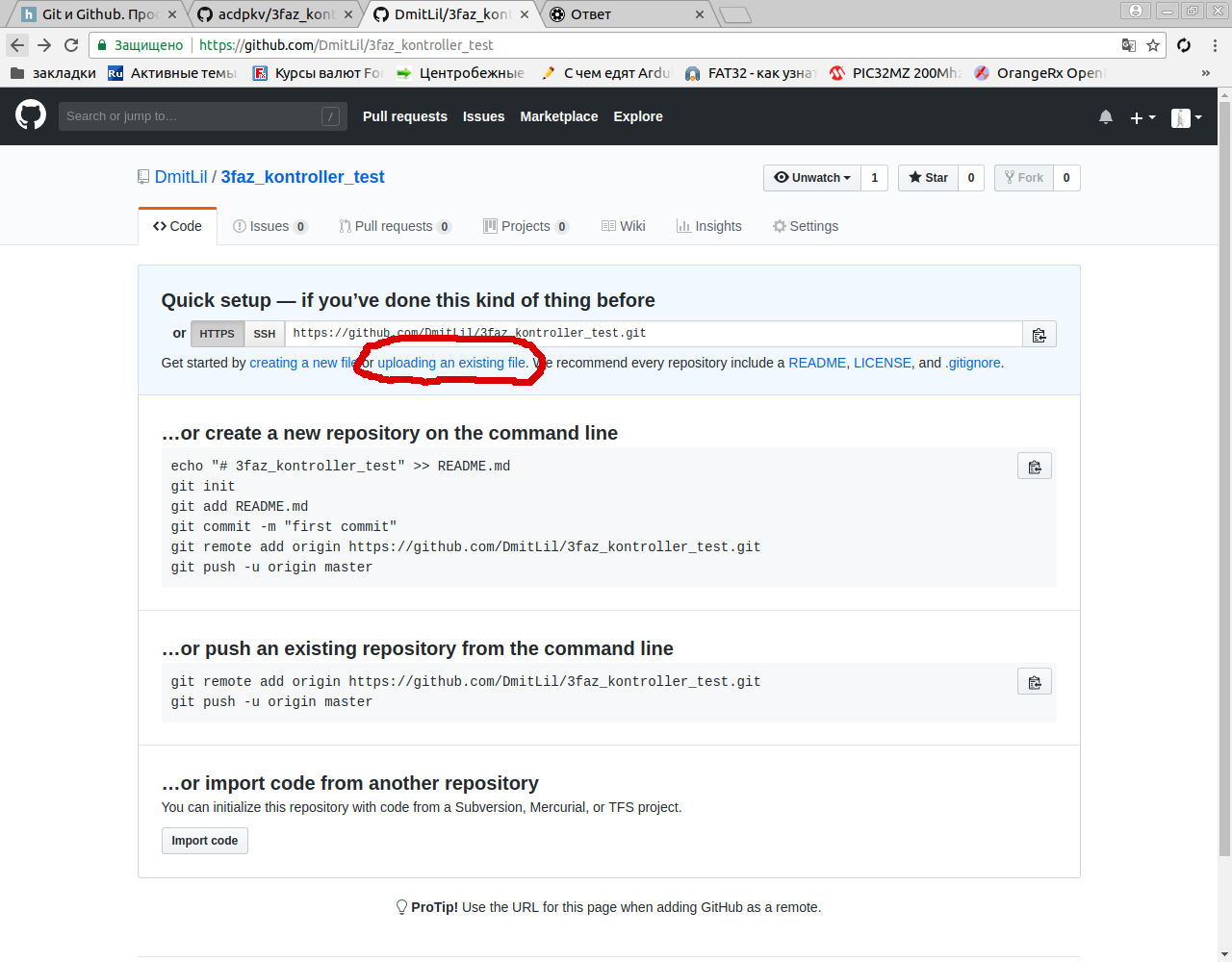1232x962 pixels.
Task: Open the С чем едят Ardu bookmark
Action: tap(605, 73)
